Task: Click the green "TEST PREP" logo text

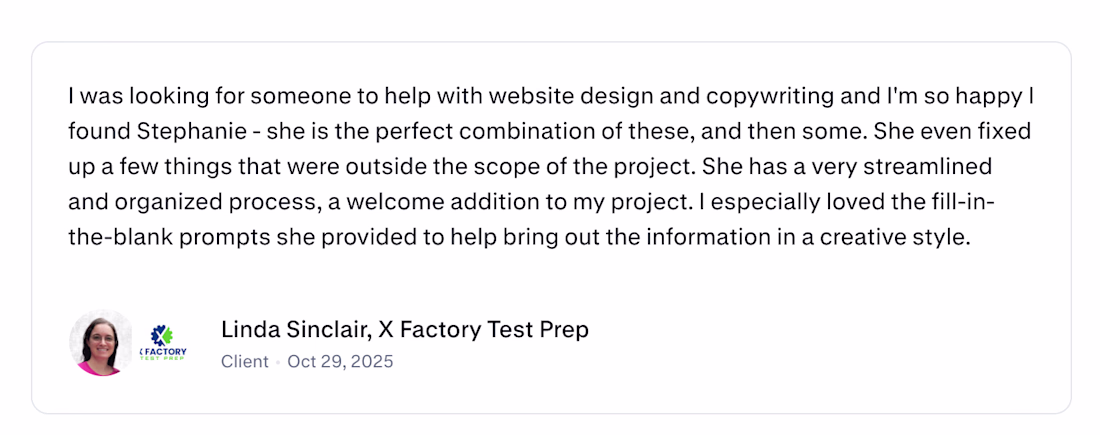Action: pyautogui.click(x=163, y=358)
